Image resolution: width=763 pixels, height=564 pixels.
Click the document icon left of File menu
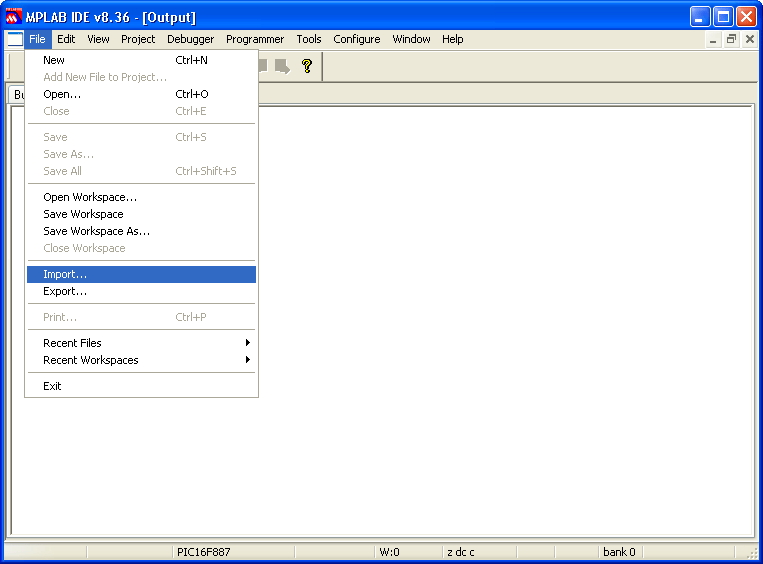pos(15,39)
